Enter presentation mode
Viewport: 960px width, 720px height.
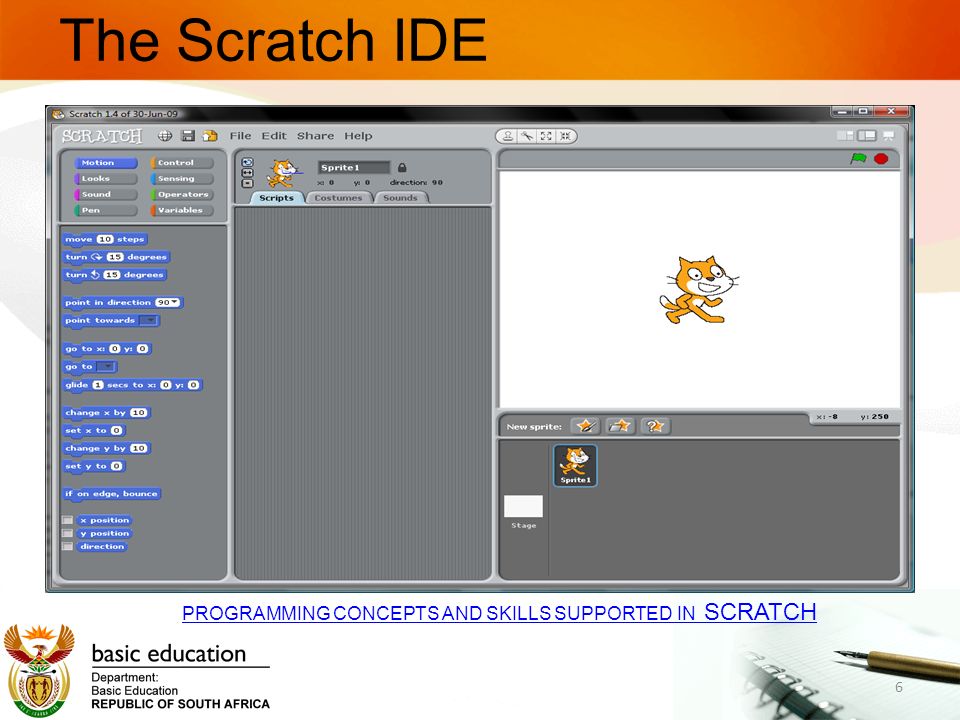coord(888,135)
